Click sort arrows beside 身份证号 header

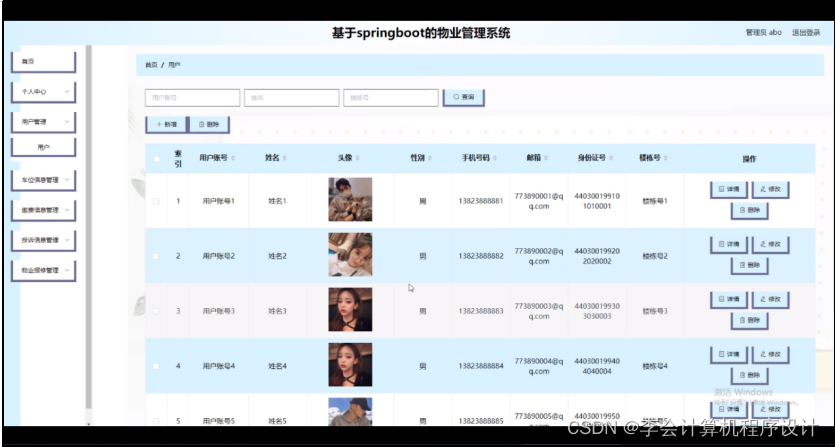611,158
